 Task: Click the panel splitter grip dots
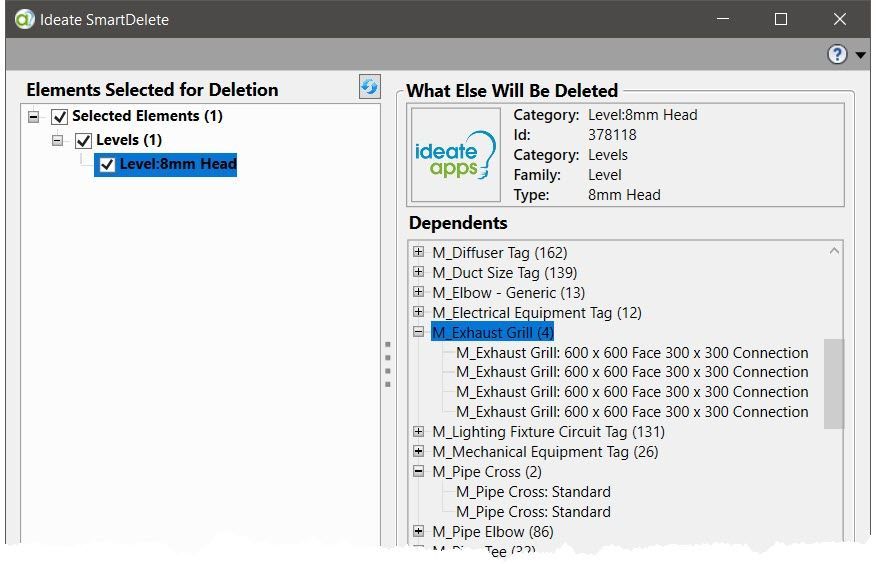pos(388,365)
